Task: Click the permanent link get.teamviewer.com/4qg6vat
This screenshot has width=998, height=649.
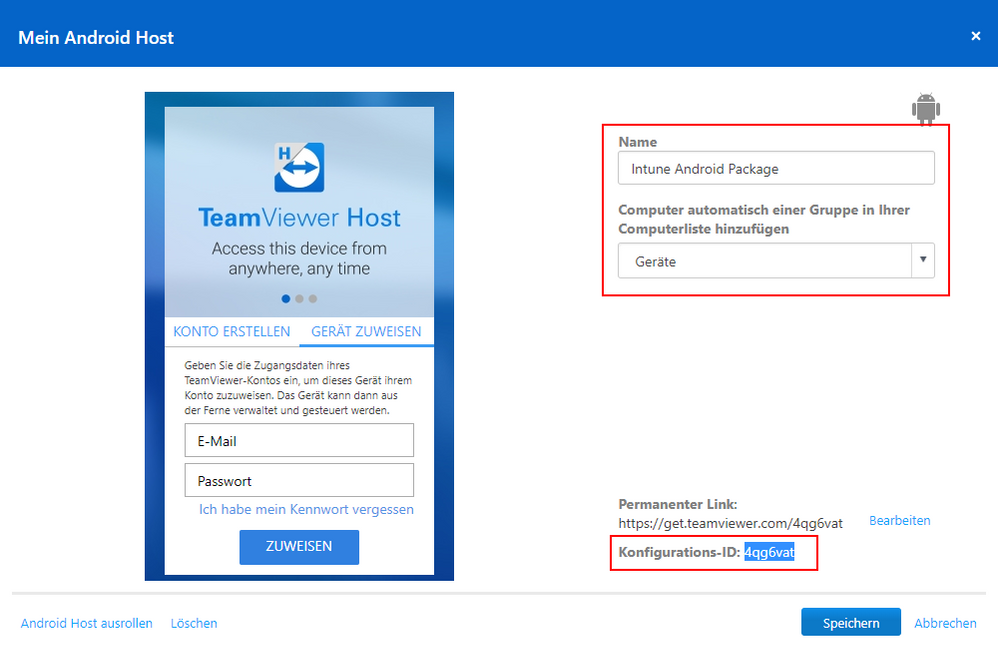Action: pos(730,524)
